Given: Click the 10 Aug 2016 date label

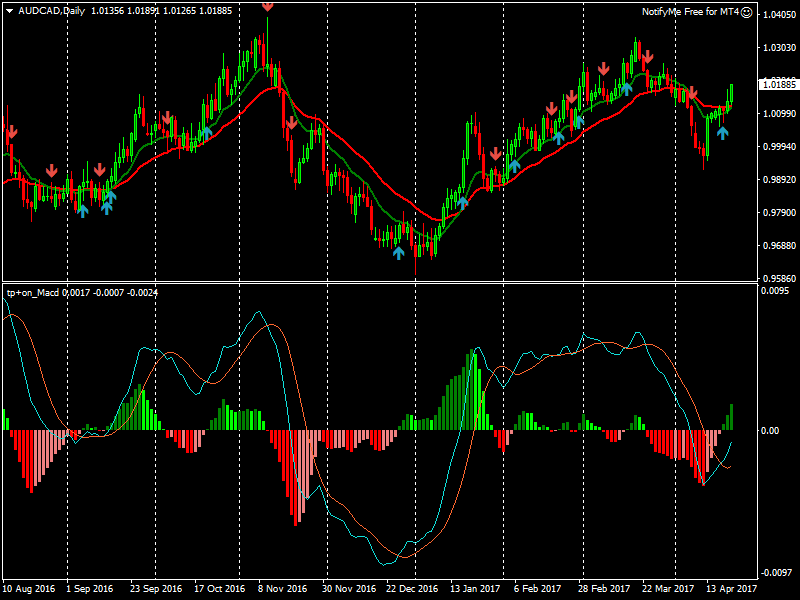Looking at the screenshot, I should (x=29, y=589).
